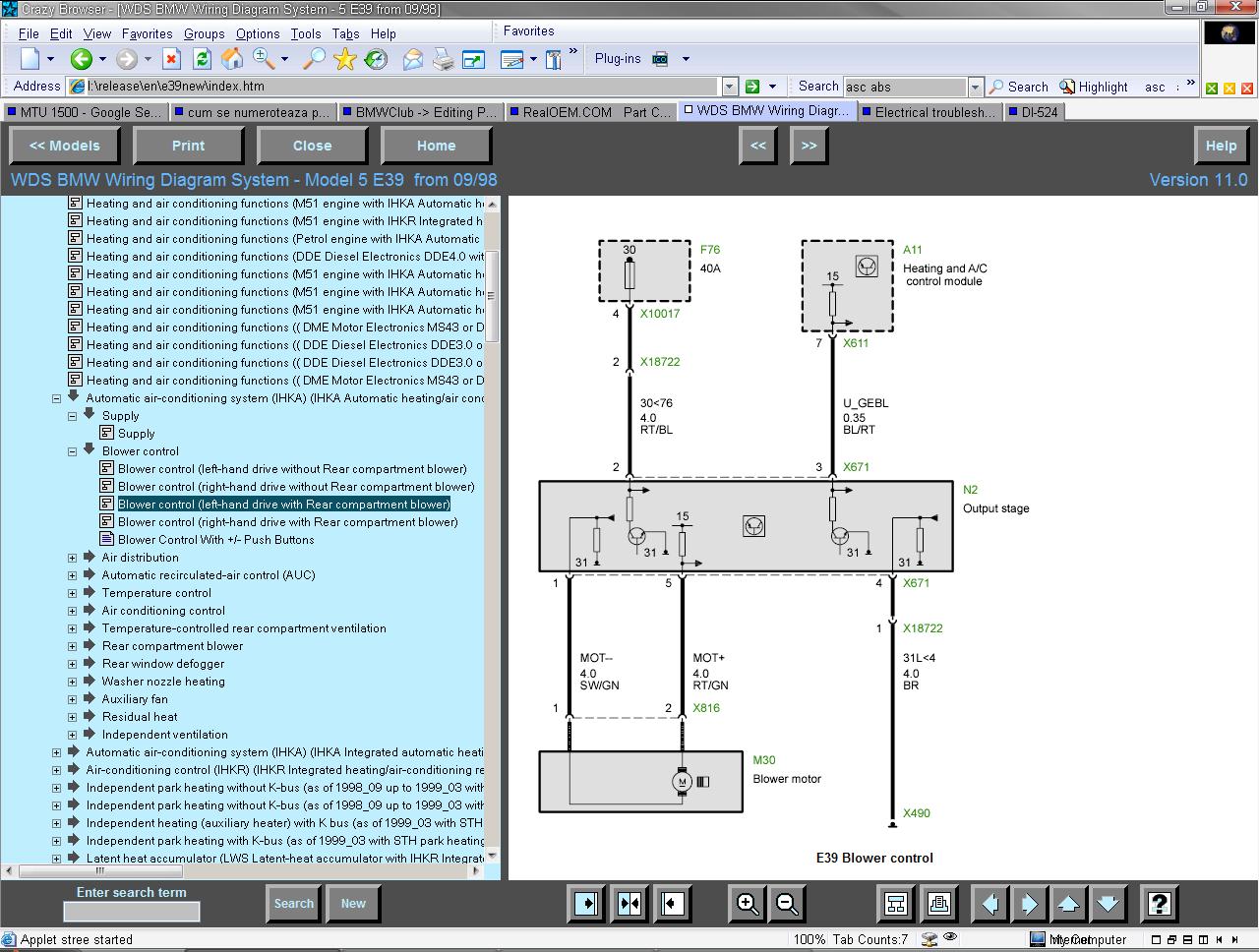Click the zoom in magnifier button
The width and height of the screenshot is (1259, 952).
[x=748, y=904]
